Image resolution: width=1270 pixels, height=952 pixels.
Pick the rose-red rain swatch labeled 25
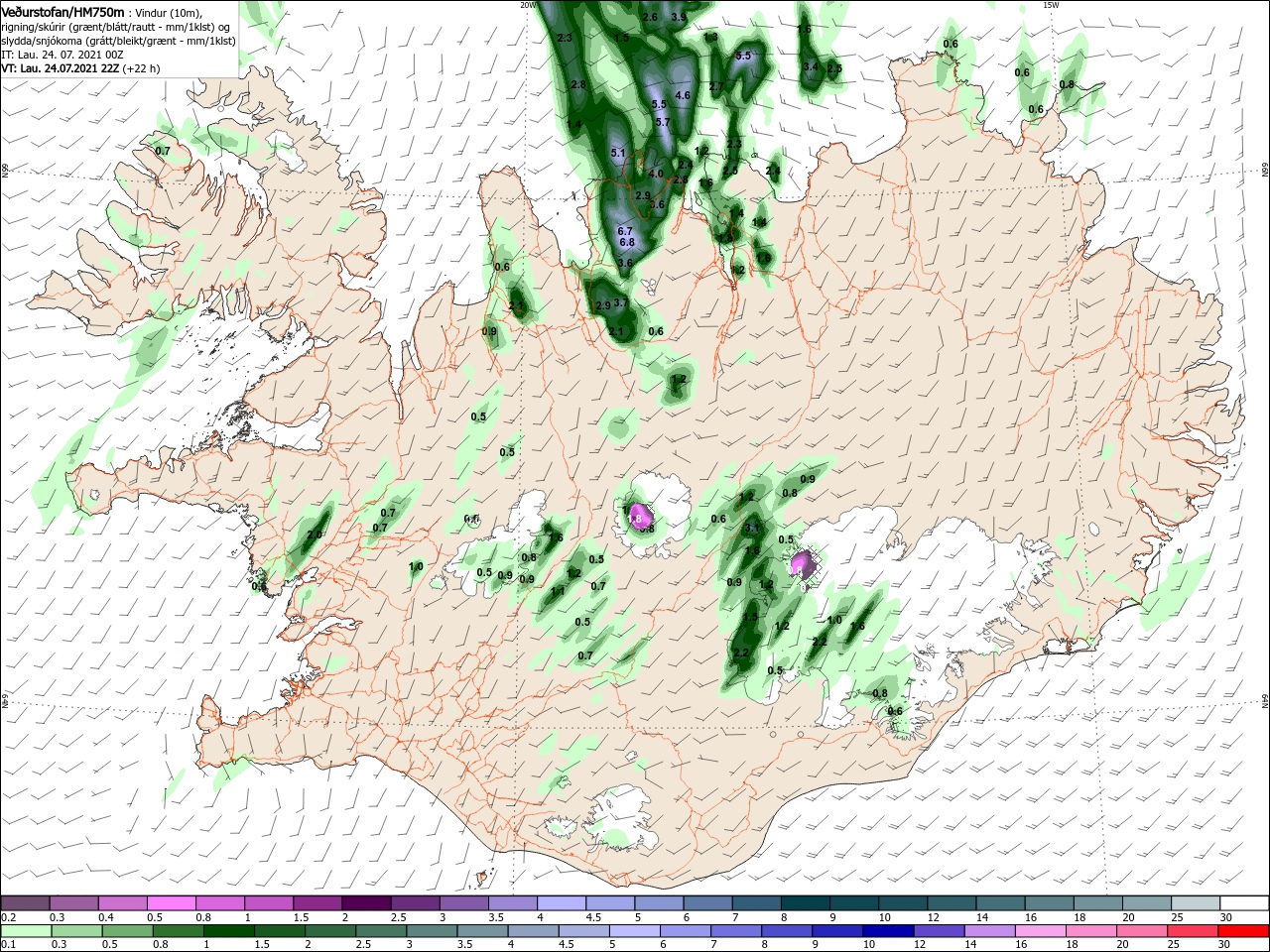tap(1194, 931)
